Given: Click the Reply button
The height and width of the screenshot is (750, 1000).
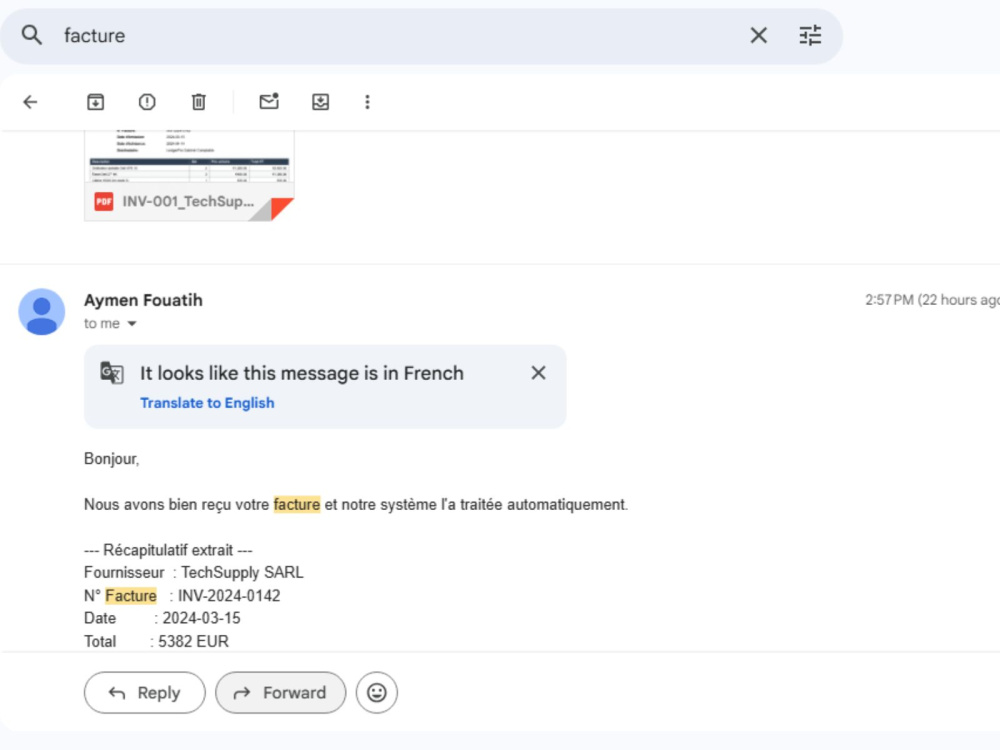Looking at the screenshot, I should point(145,693).
